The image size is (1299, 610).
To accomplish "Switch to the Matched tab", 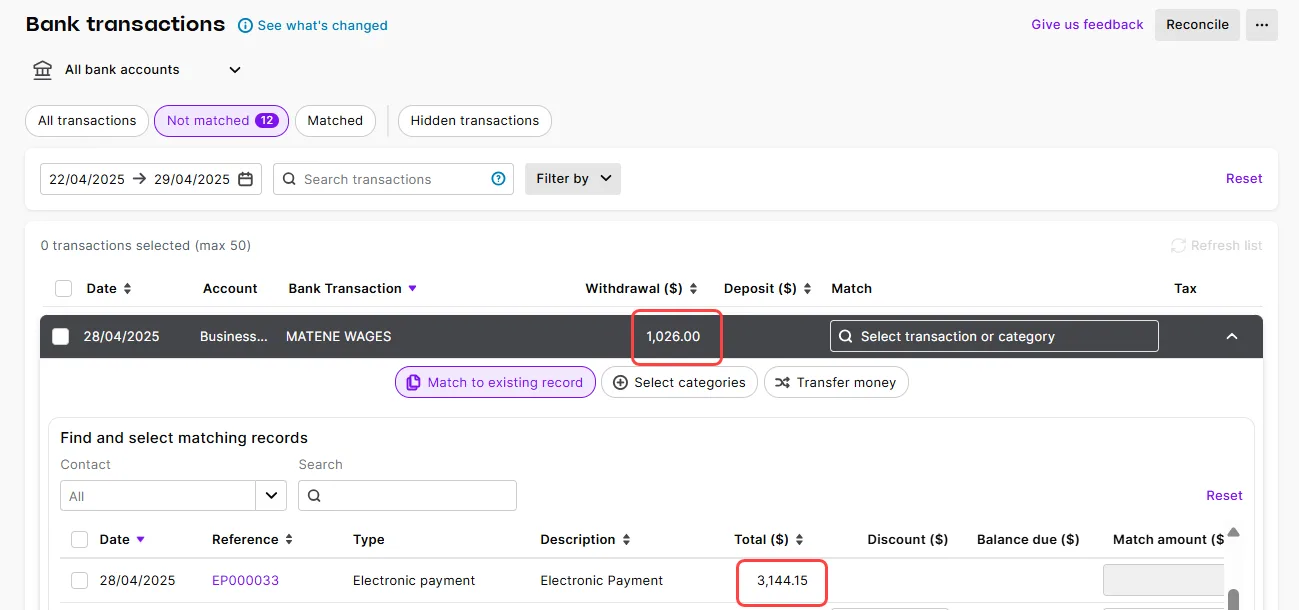I will click(335, 120).
